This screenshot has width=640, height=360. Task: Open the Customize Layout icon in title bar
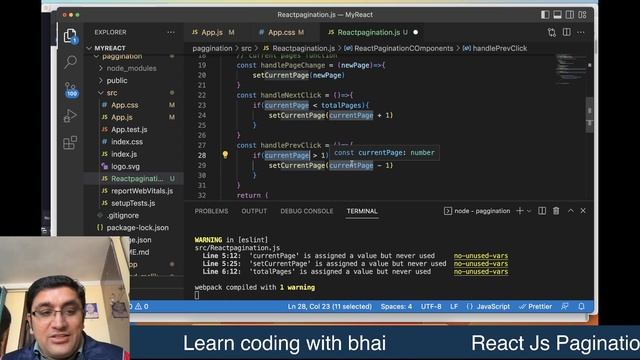(582, 15)
